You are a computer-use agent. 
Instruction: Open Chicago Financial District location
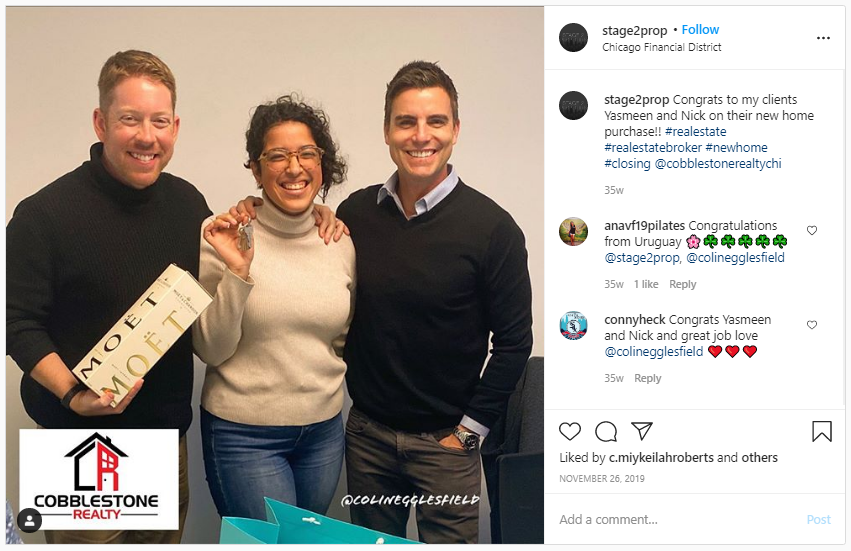click(662, 47)
